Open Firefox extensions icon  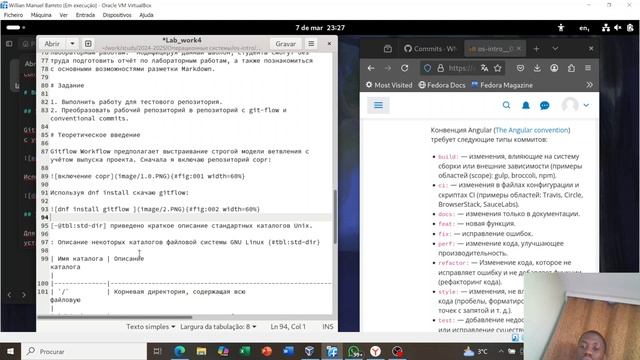pyautogui.click(x=571, y=68)
